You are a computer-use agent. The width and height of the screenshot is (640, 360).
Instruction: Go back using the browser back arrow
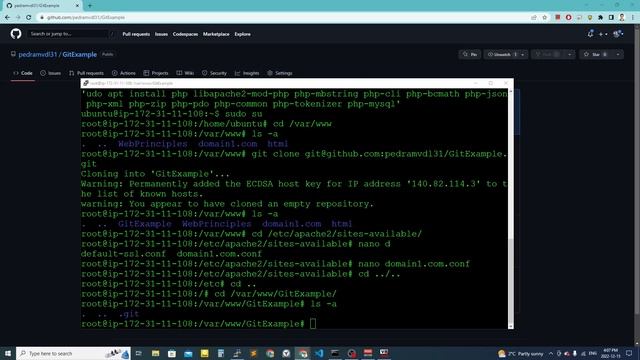(x=7, y=18)
